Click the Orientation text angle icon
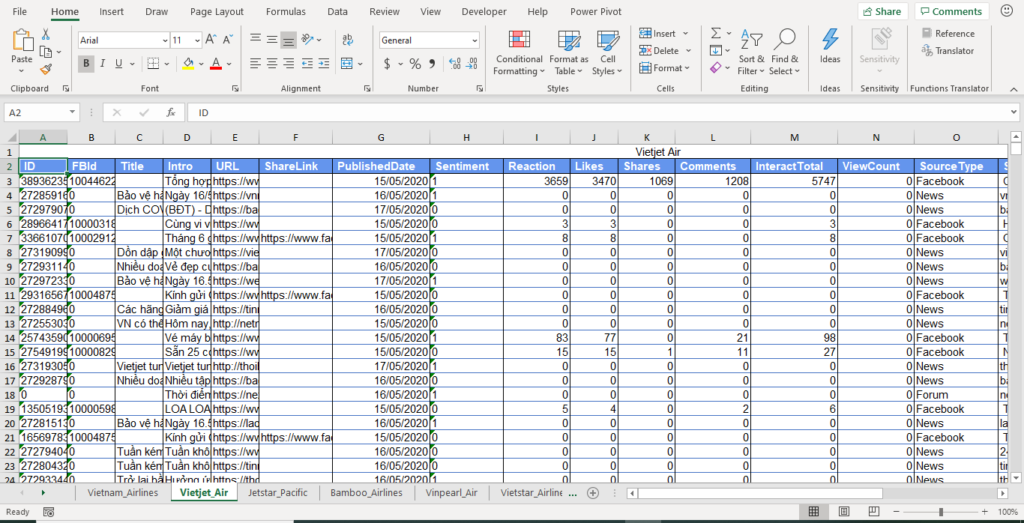 (x=308, y=40)
